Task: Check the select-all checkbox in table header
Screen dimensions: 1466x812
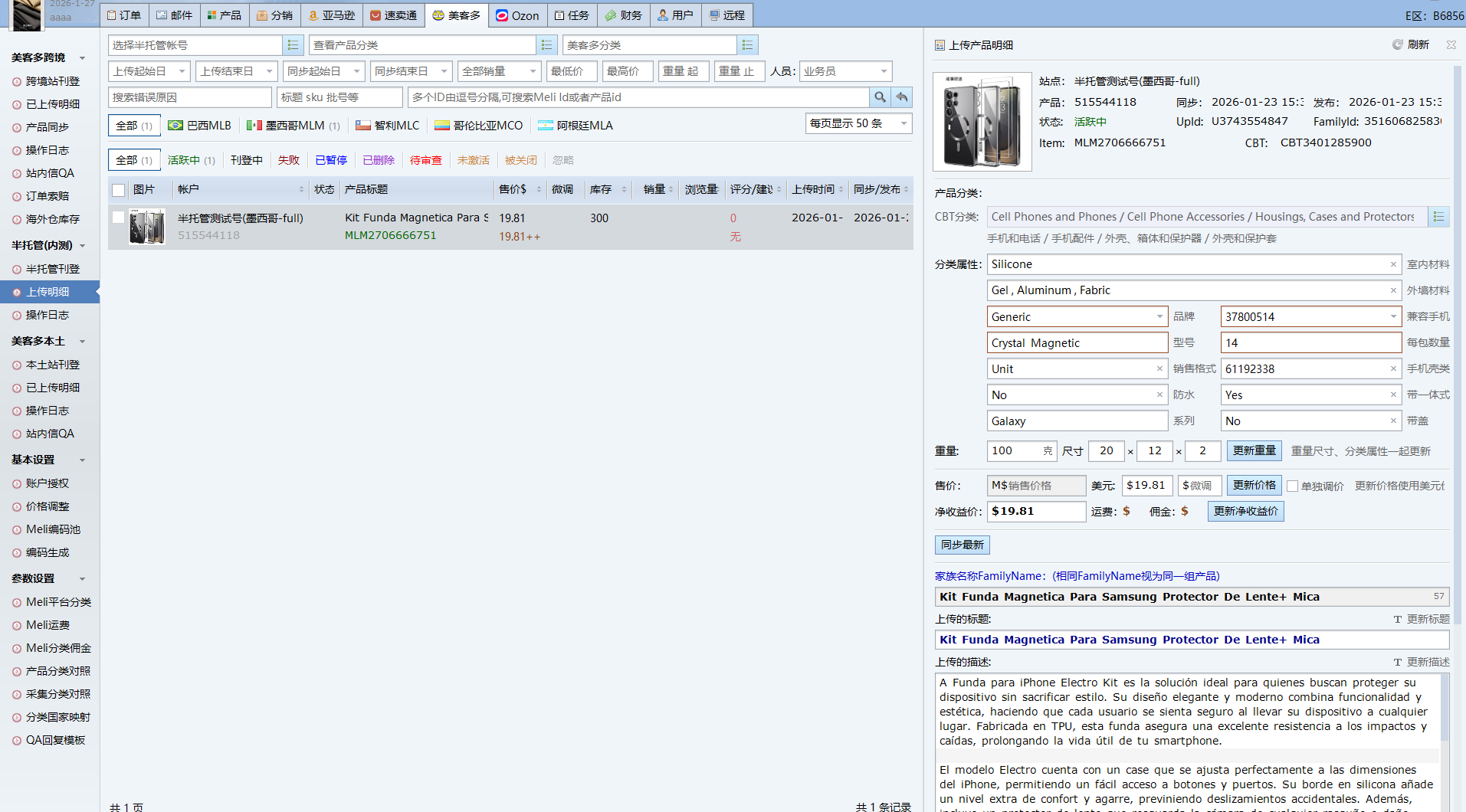Action: coord(119,190)
